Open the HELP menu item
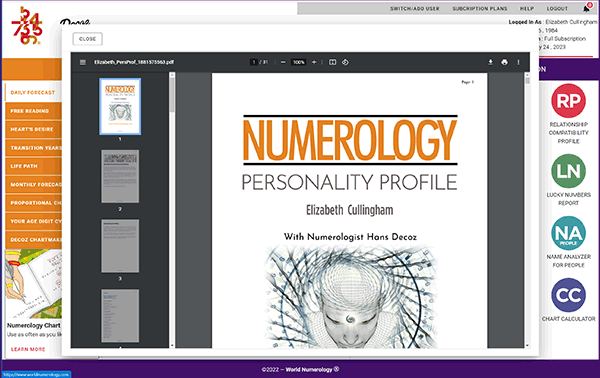The image size is (600, 378). [527, 8]
